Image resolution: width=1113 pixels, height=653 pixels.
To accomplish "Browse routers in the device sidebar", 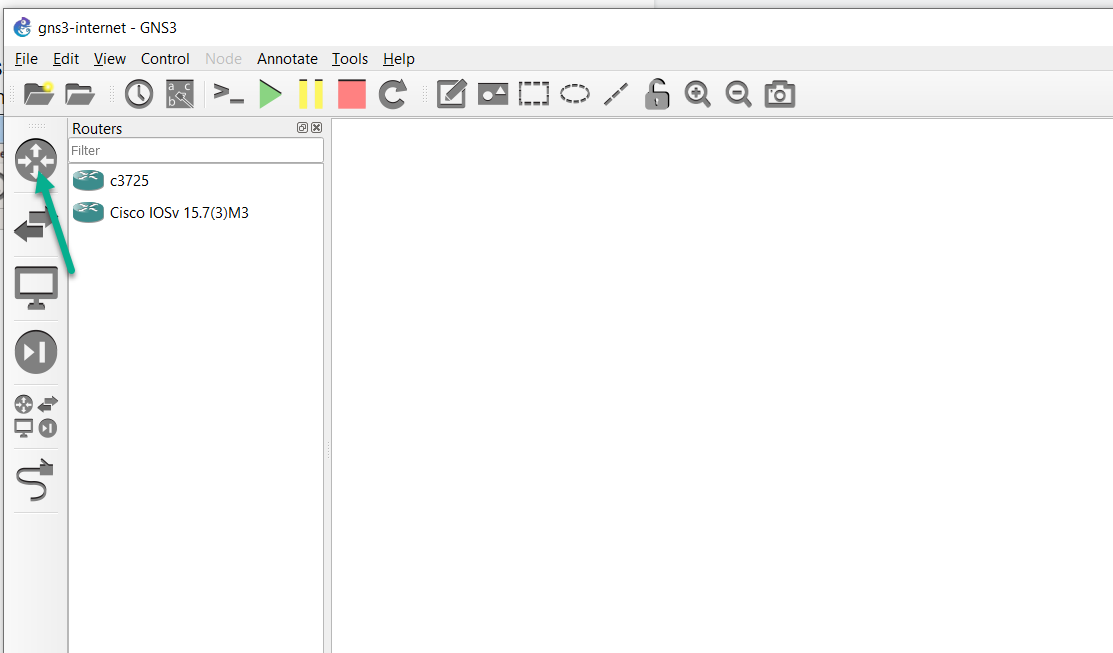I will [x=35, y=160].
